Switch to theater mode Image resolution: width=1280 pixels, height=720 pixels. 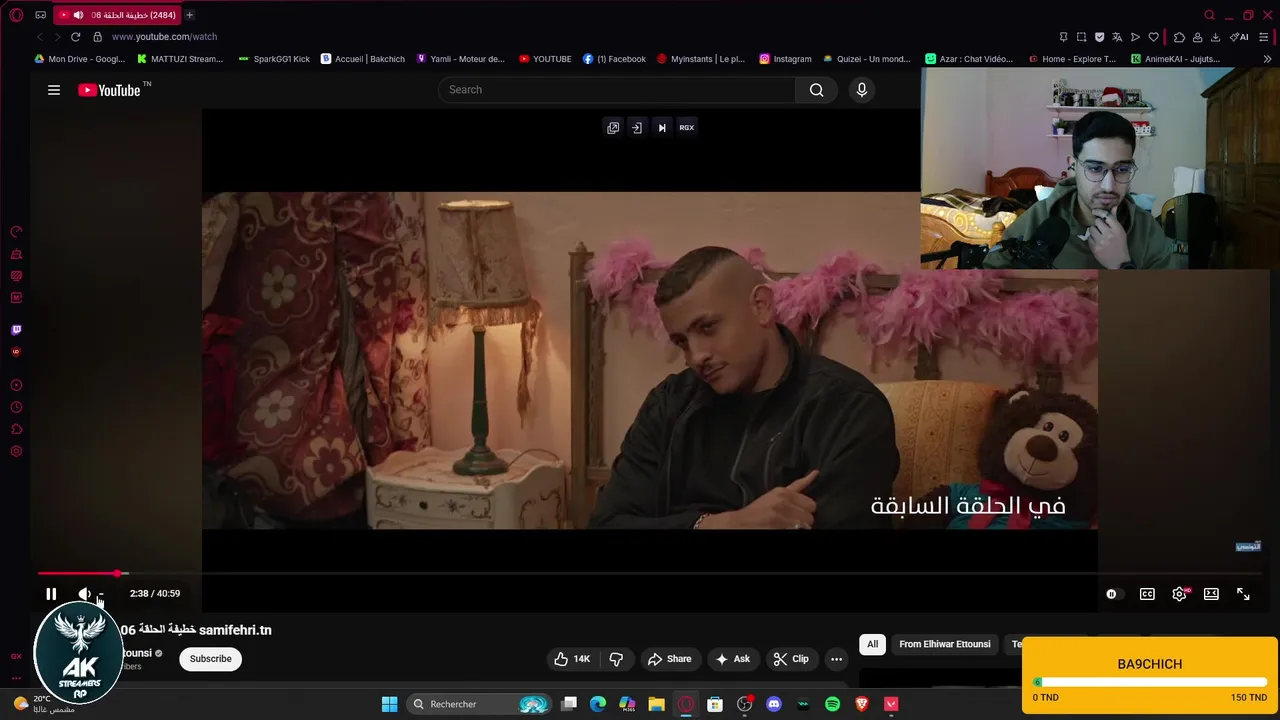coord(1211,594)
